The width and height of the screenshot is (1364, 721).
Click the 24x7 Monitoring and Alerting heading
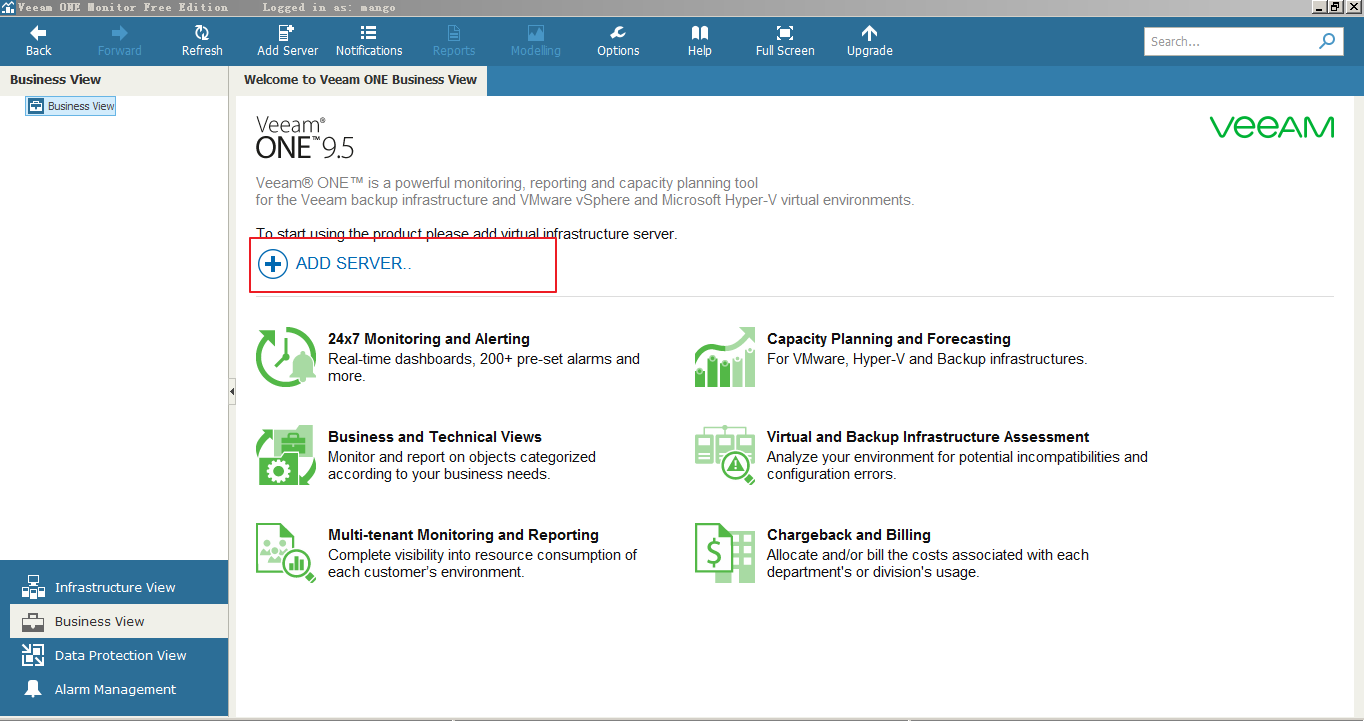point(429,339)
